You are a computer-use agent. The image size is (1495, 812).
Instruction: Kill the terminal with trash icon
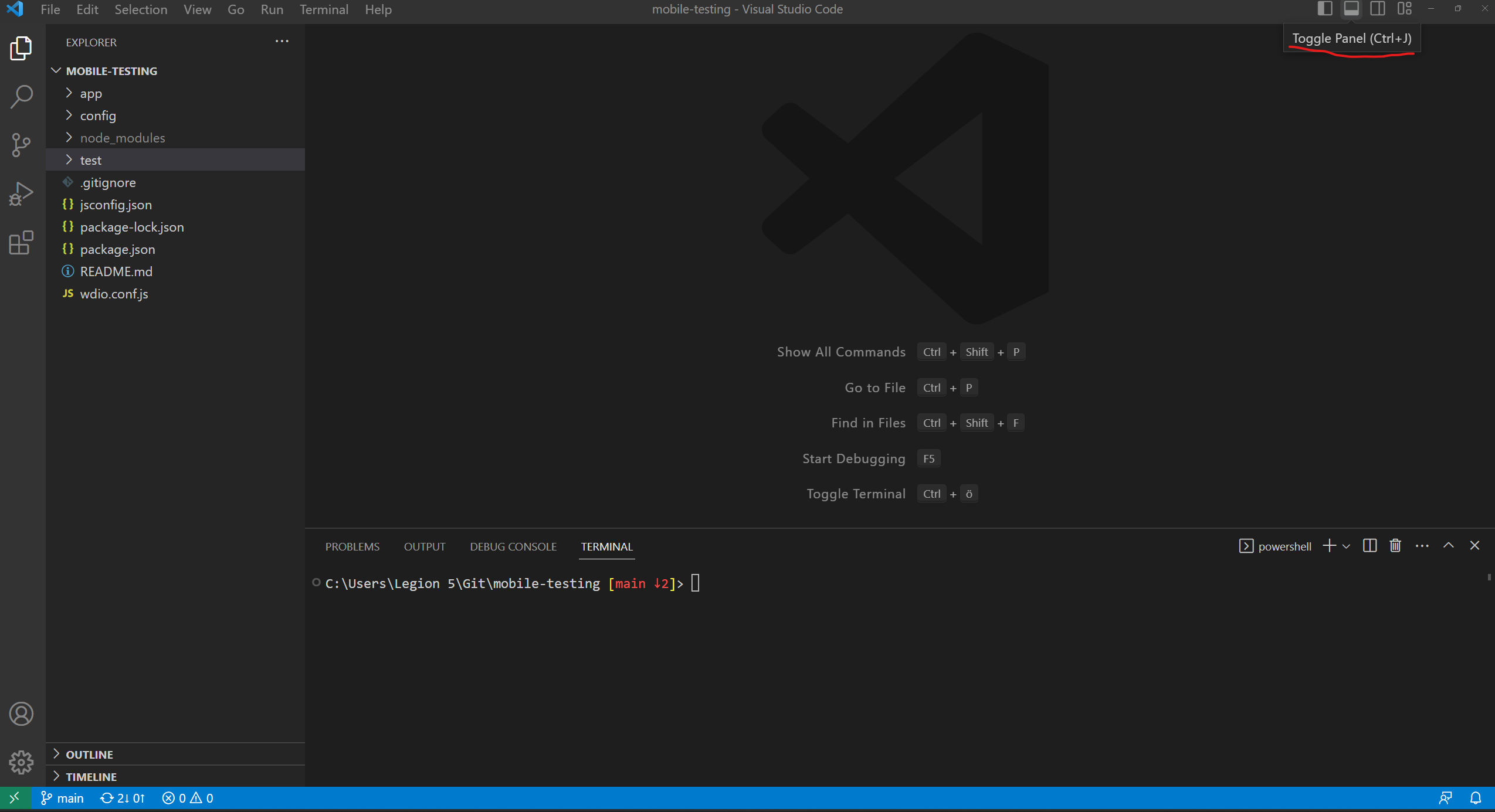click(1395, 546)
